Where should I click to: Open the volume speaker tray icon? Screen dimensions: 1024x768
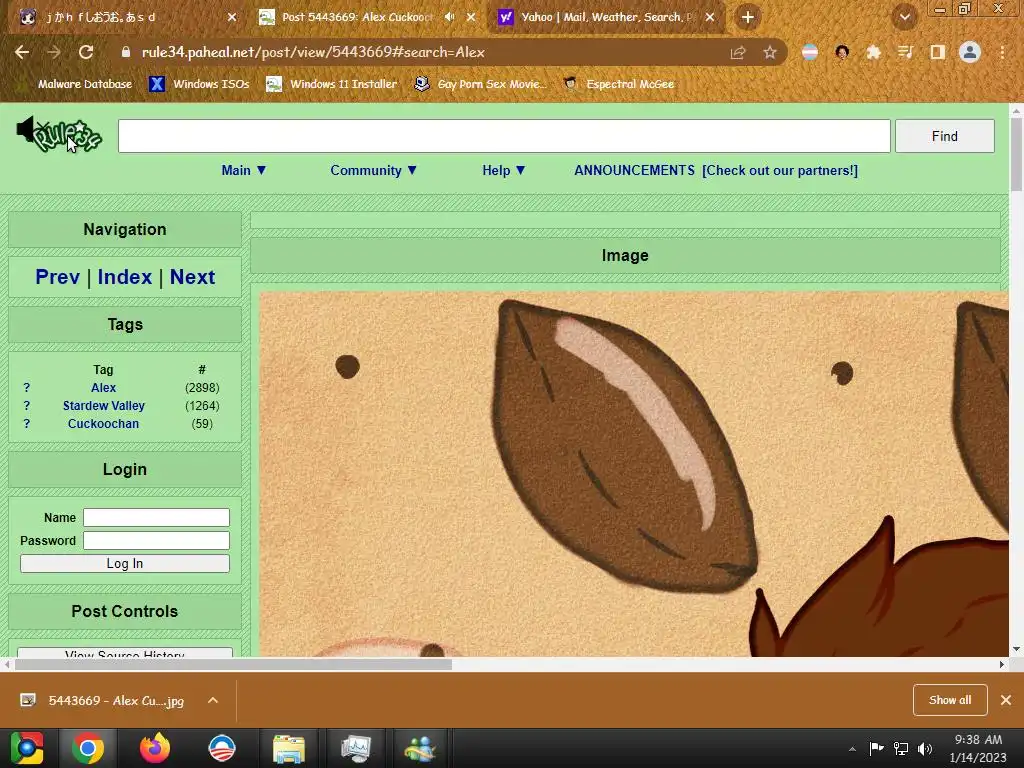925,748
